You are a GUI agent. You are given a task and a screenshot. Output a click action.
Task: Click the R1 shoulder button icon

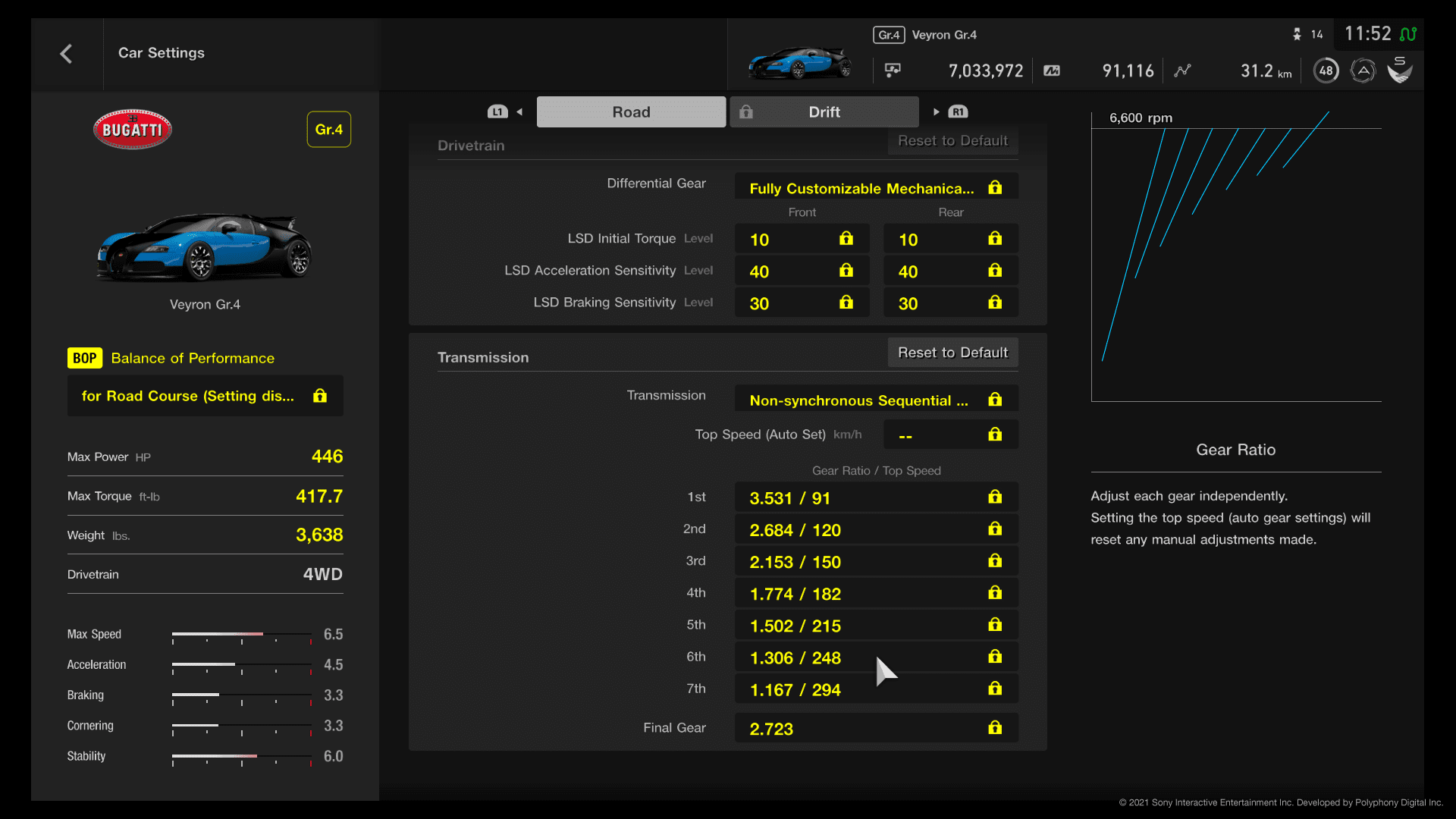point(958,111)
